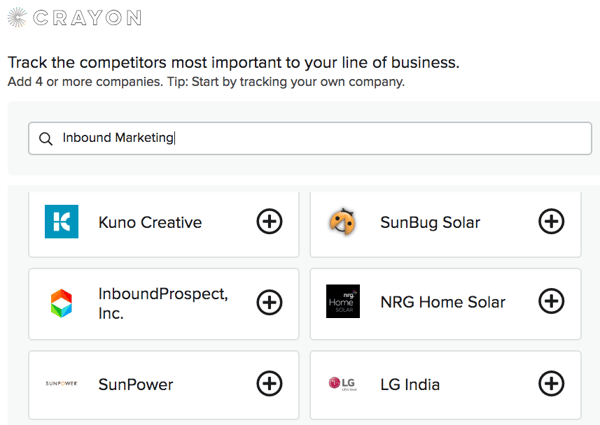Click the SunPower logo
Image resolution: width=600 pixels, height=425 pixels.
coord(62,384)
